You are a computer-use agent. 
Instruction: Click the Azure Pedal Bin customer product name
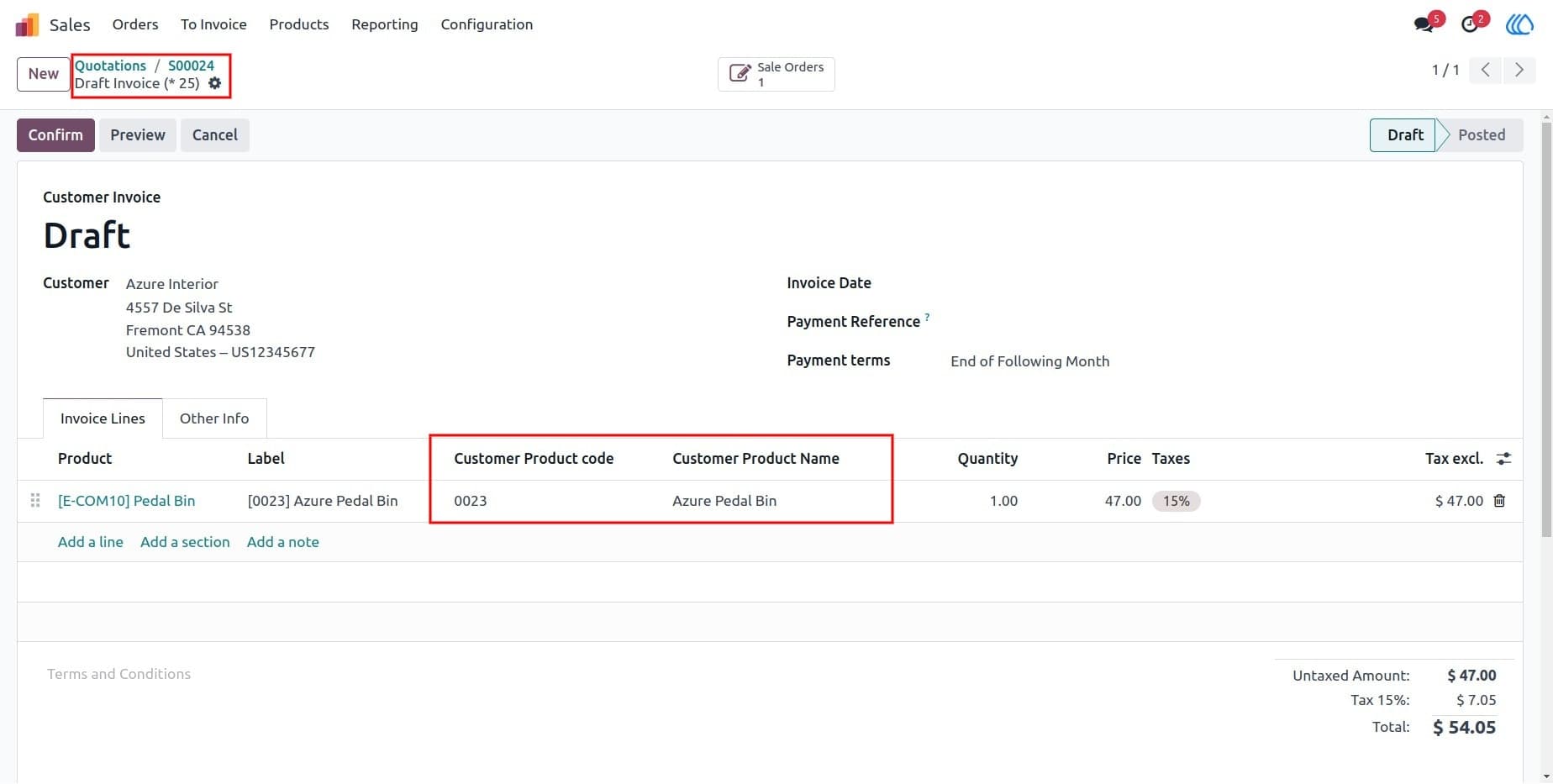pyautogui.click(x=724, y=501)
